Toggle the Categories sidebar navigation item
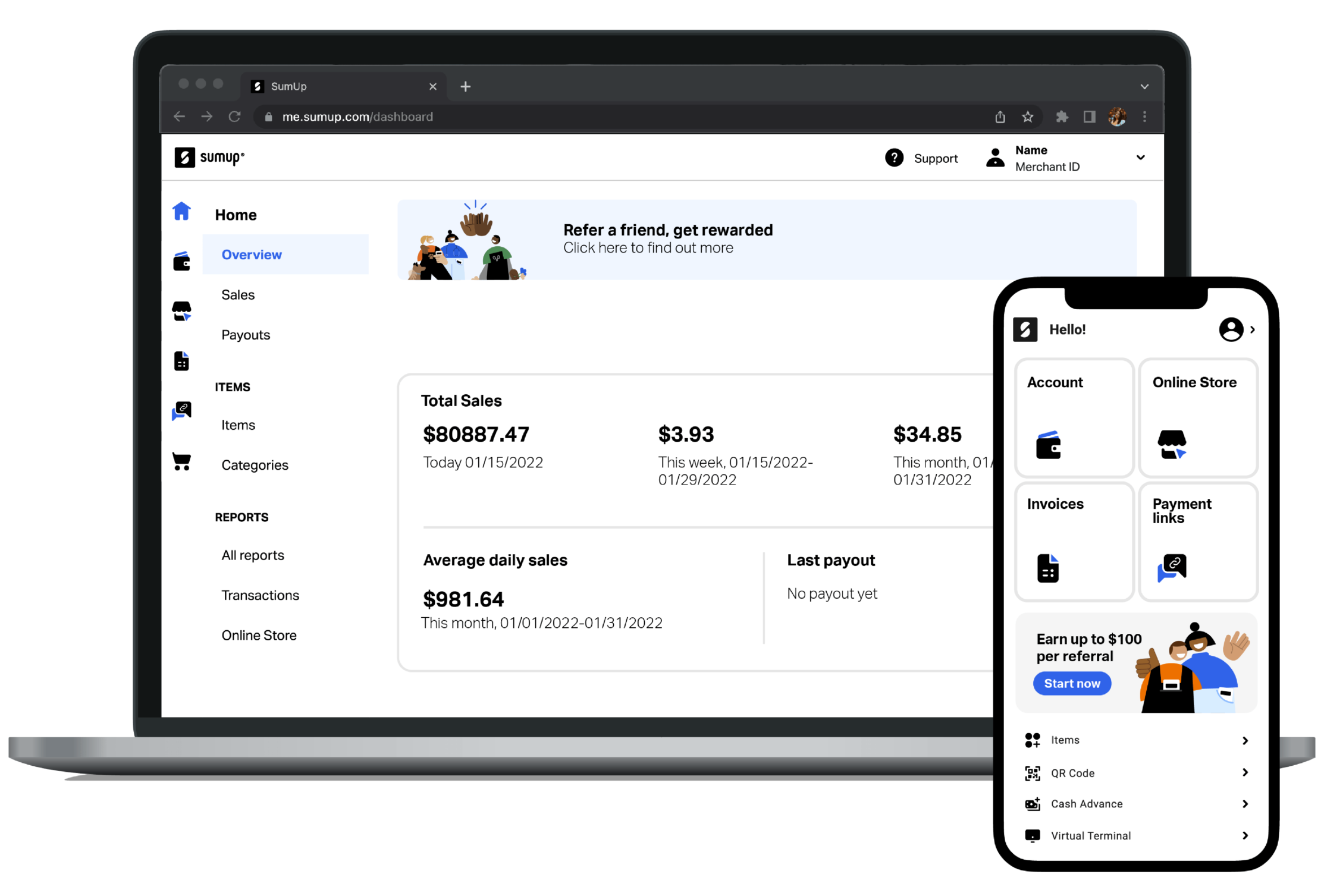 [255, 465]
